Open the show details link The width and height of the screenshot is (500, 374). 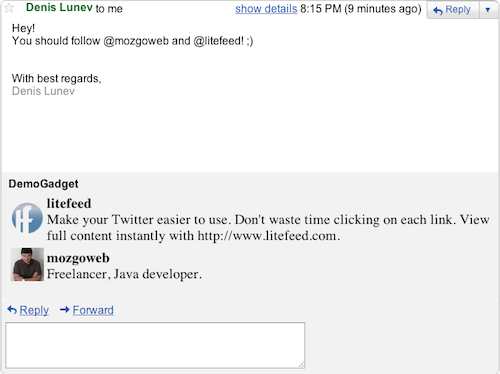pos(266,9)
